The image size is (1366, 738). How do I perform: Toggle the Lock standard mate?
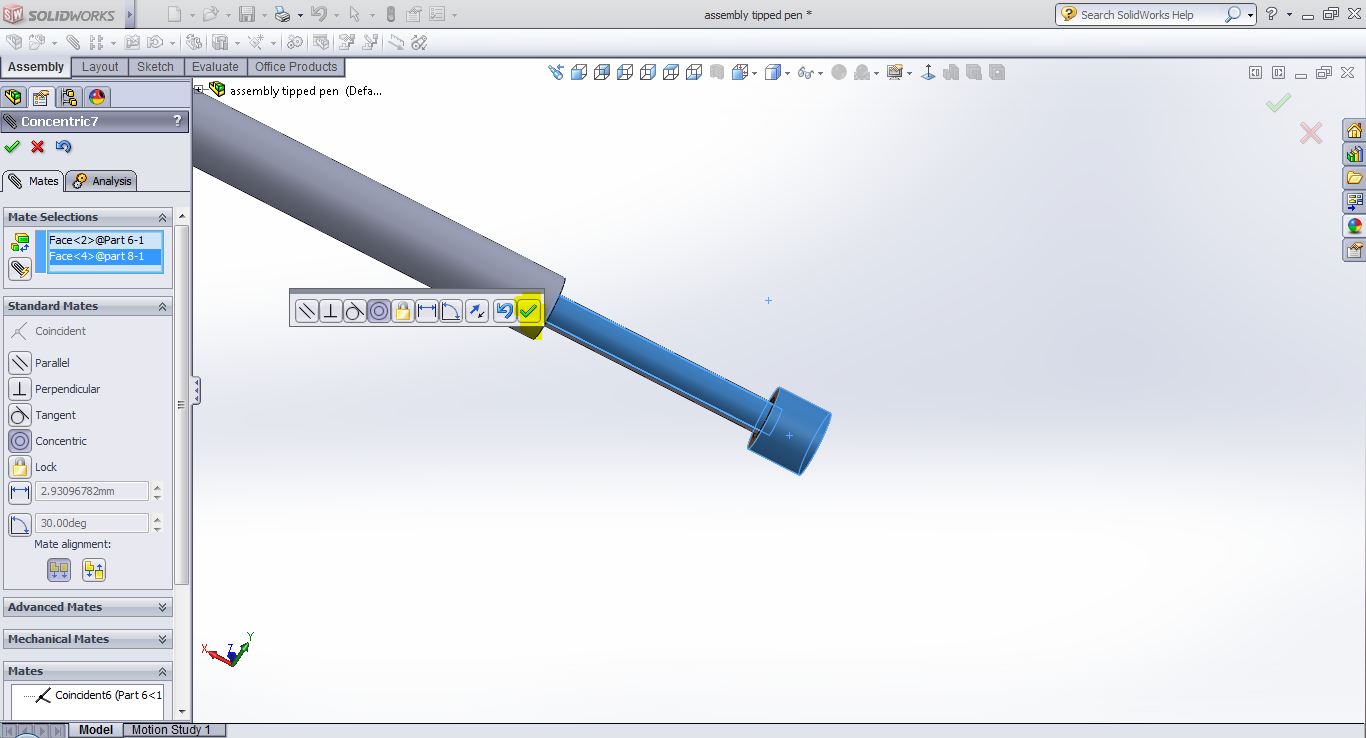coord(20,467)
